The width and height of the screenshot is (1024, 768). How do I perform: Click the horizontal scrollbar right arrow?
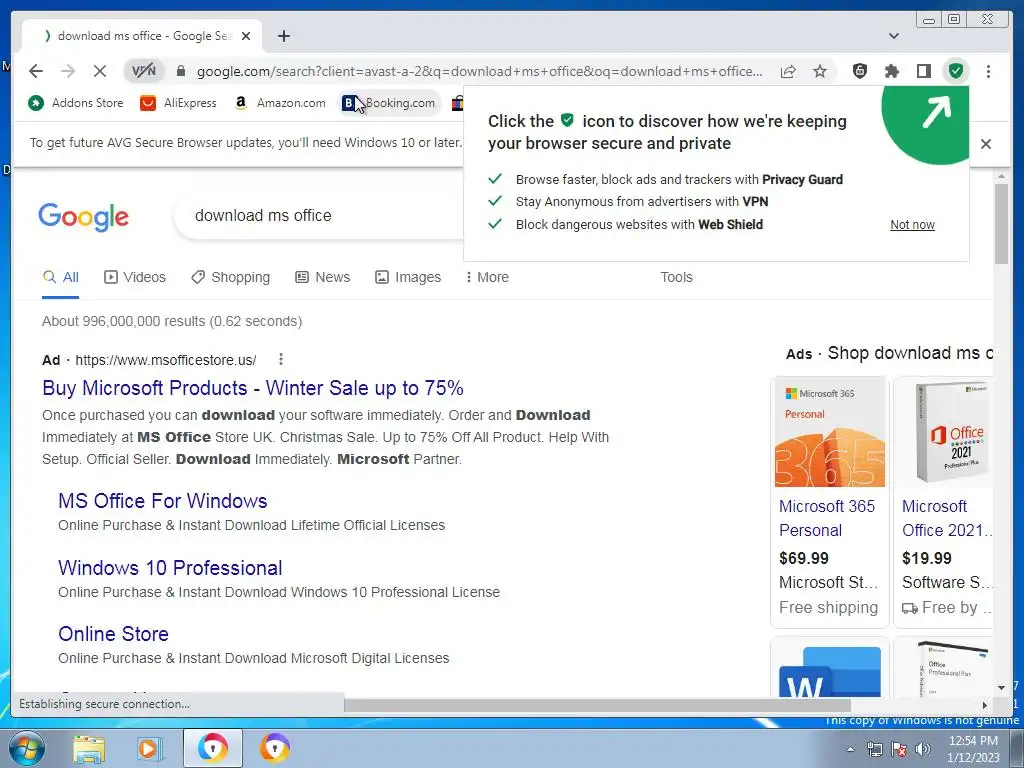point(985,705)
